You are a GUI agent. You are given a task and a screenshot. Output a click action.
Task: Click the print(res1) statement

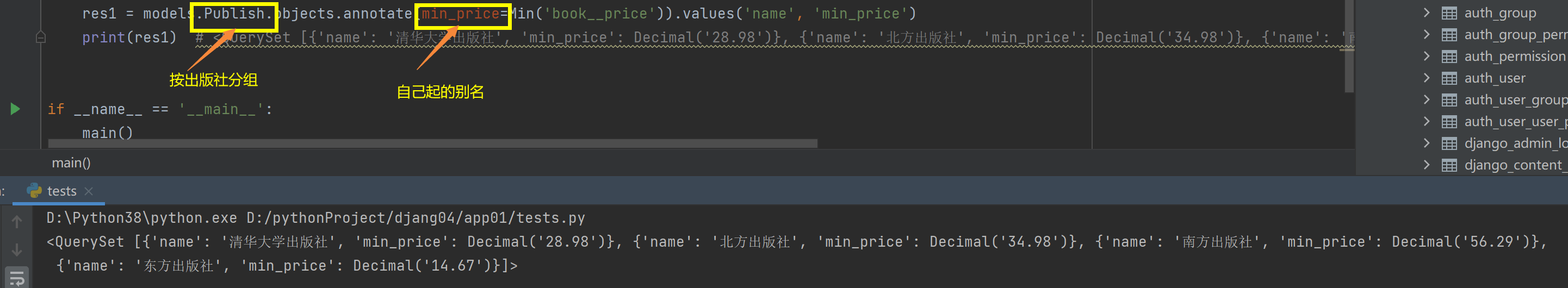click(x=129, y=37)
